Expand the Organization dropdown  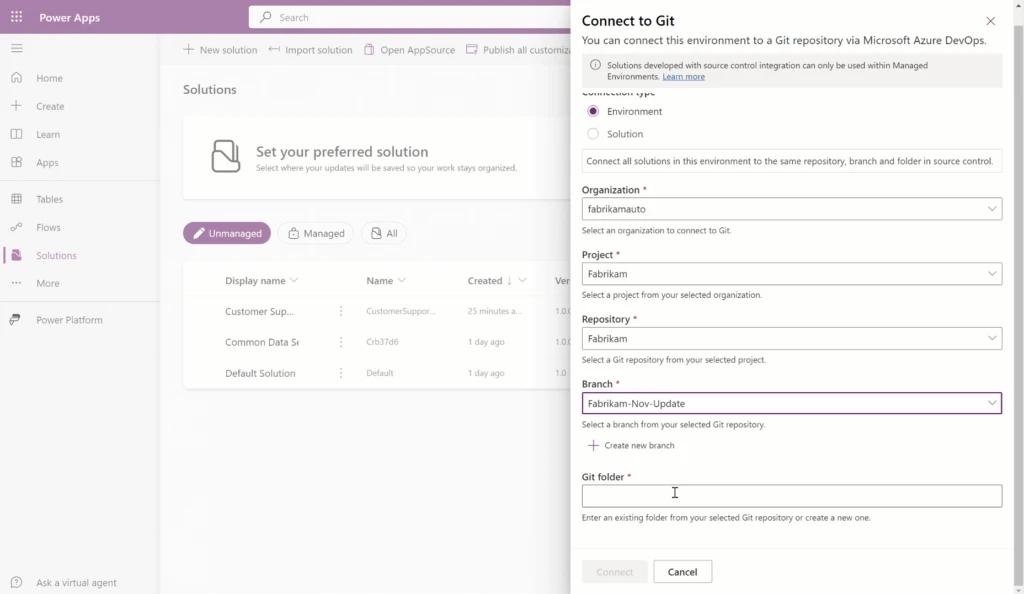coord(991,209)
